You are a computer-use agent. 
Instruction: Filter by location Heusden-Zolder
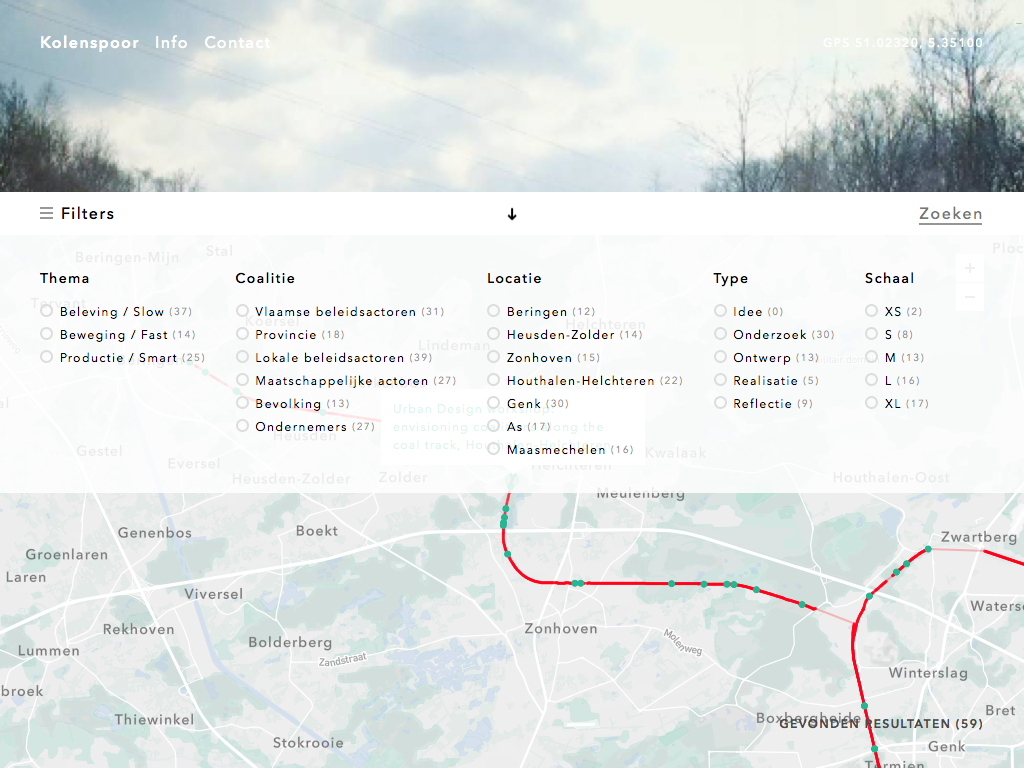pos(565,334)
